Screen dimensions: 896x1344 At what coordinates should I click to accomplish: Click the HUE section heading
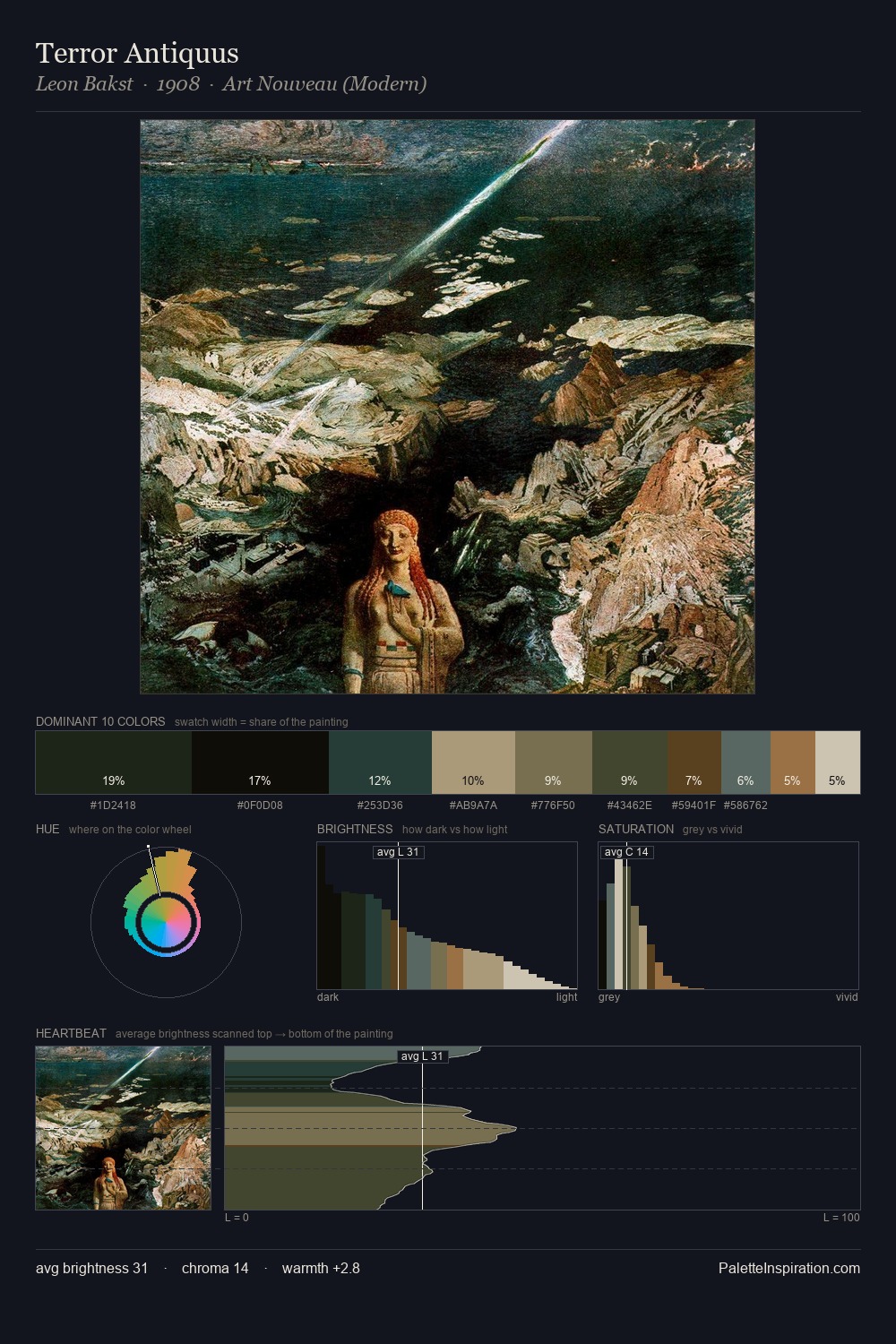click(47, 829)
